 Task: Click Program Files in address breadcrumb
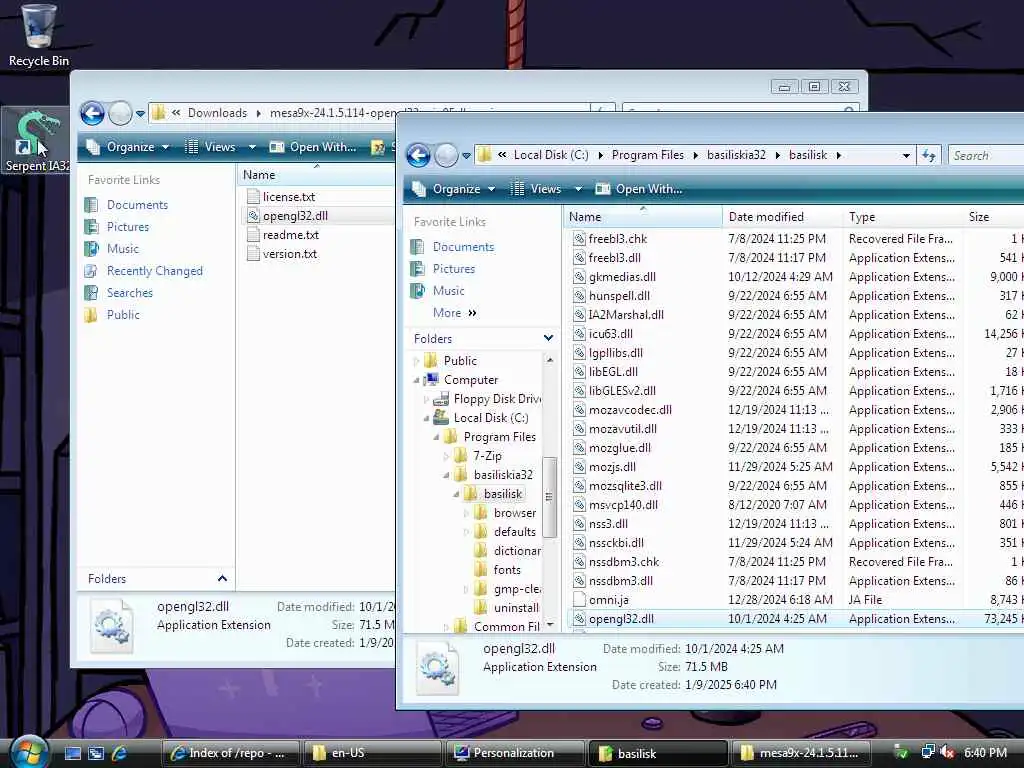[x=647, y=155]
